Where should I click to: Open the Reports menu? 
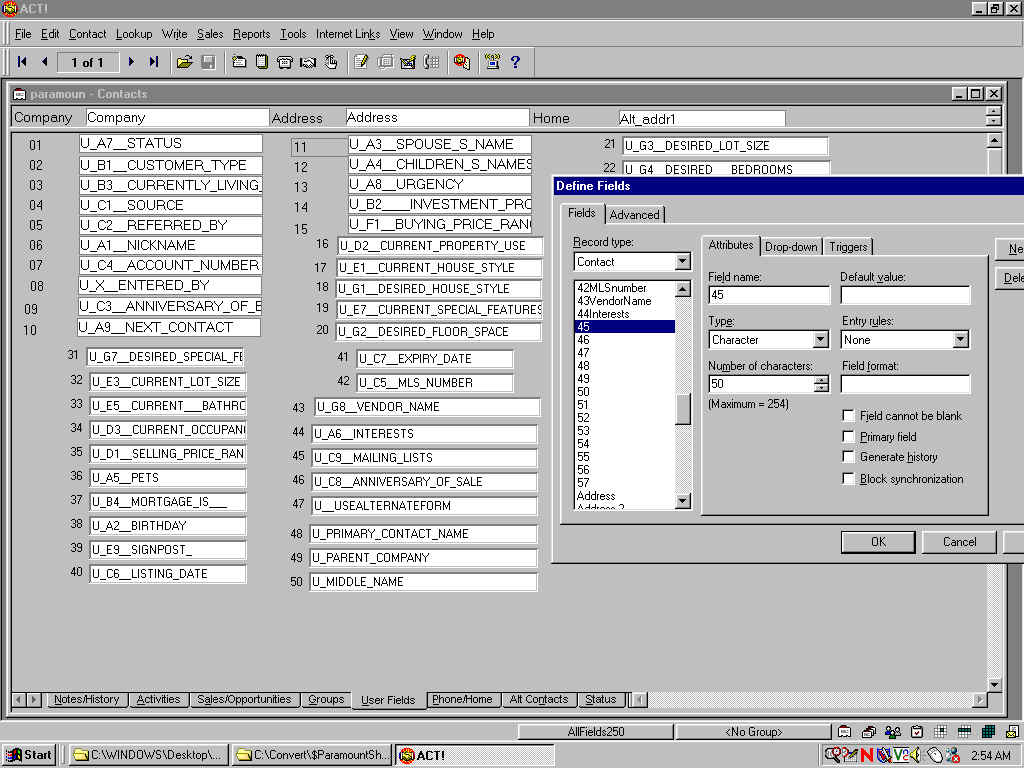(251, 34)
